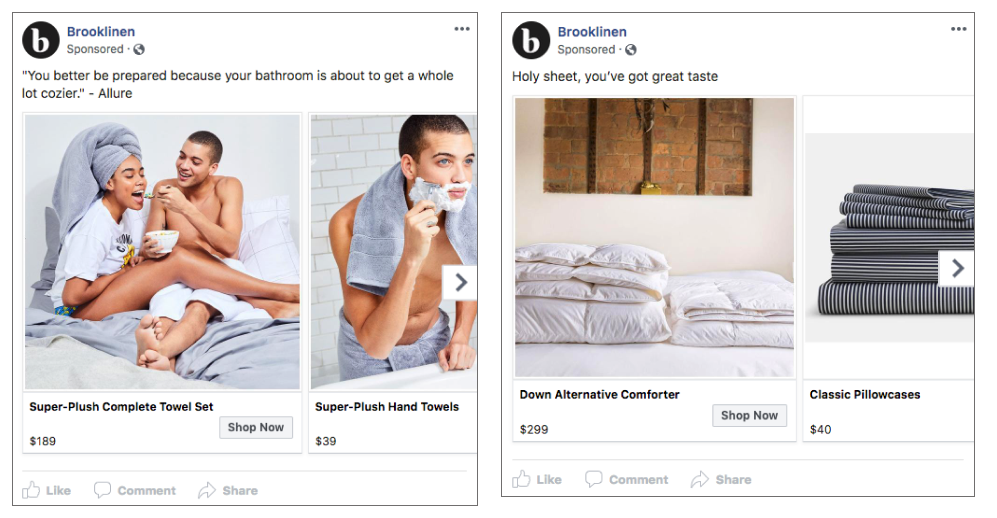Open the Brooklinen page name in the left ad
Image resolution: width=997 pixels, height=518 pixels.
click(101, 31)
